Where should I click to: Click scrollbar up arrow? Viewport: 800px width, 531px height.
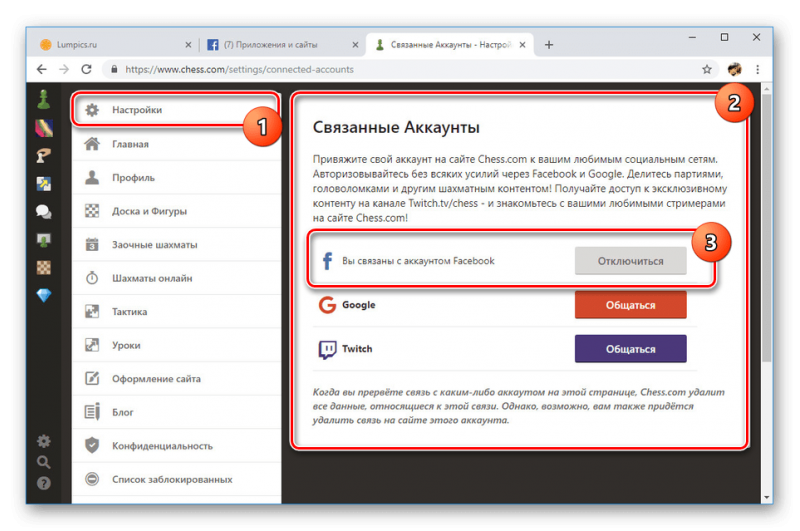click(766, 89)
